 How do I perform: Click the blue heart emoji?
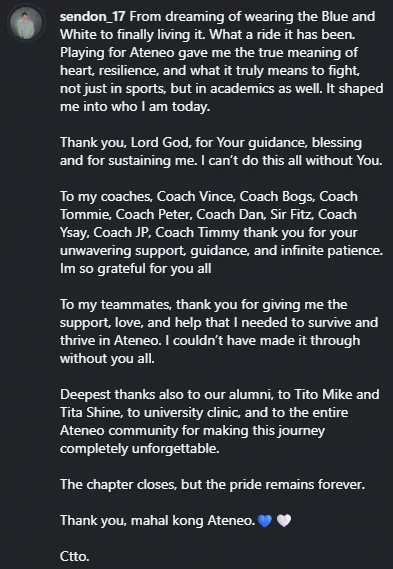(x=265, y=521)
